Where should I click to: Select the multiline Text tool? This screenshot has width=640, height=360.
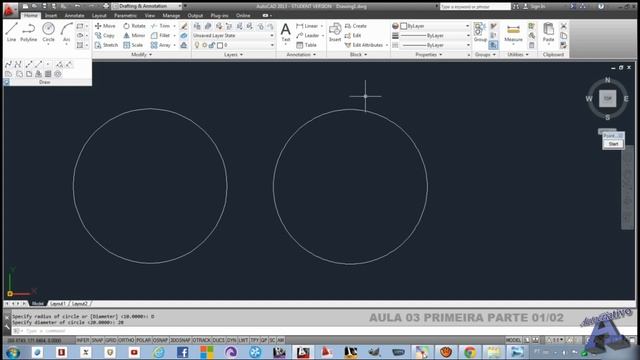tap(286, 32)
